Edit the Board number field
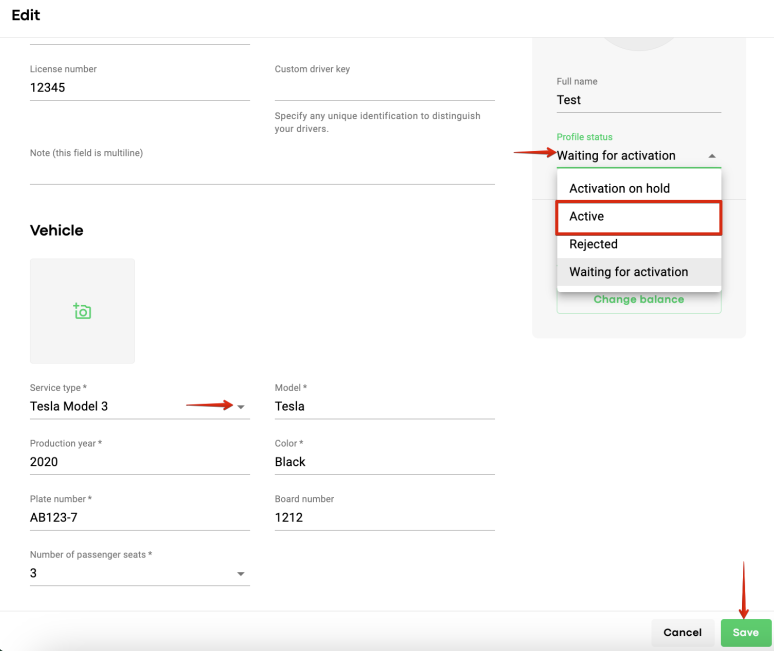Image resolution: width=774 pixels, height=651 pixels. tap(385, 518)
